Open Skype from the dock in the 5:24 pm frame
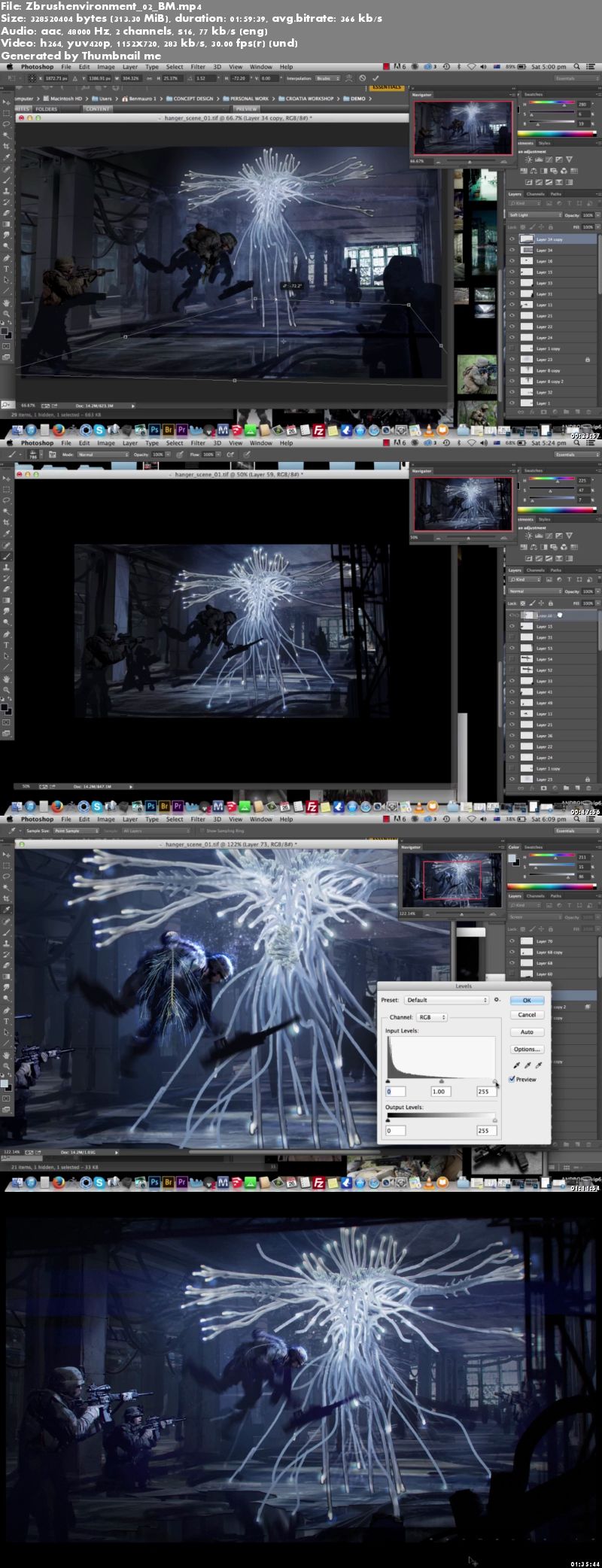The height and width of the screenshot is (1568, 602). (99, 807)
